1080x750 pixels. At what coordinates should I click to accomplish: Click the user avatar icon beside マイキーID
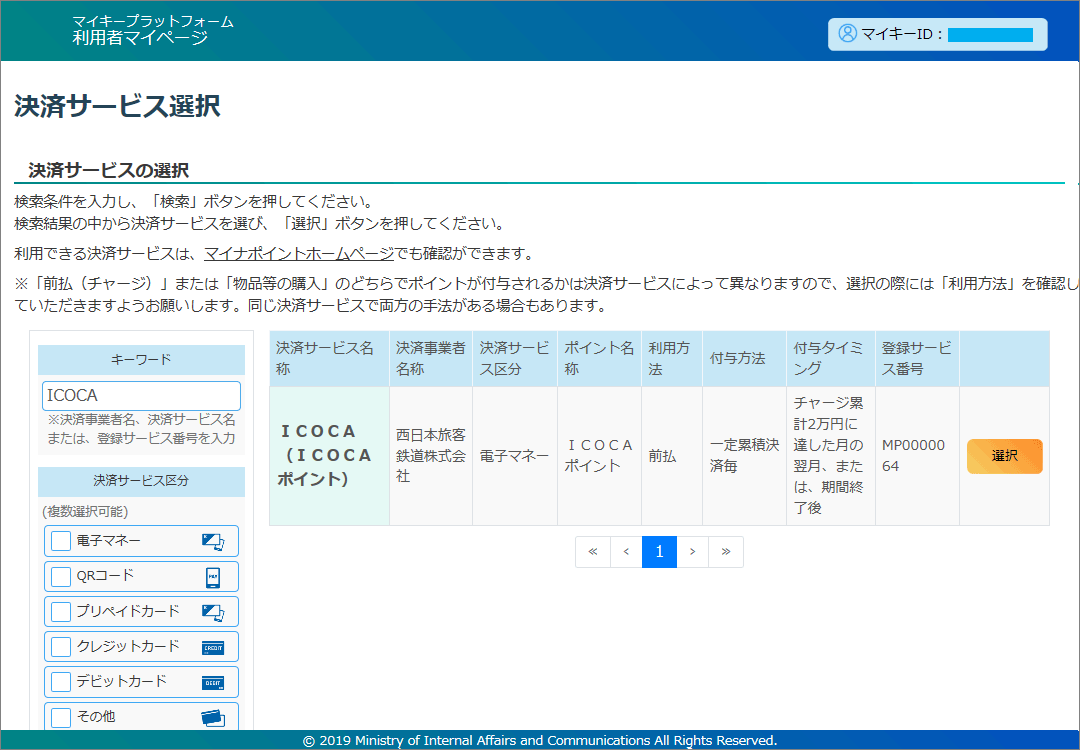(x=847, y=33)
